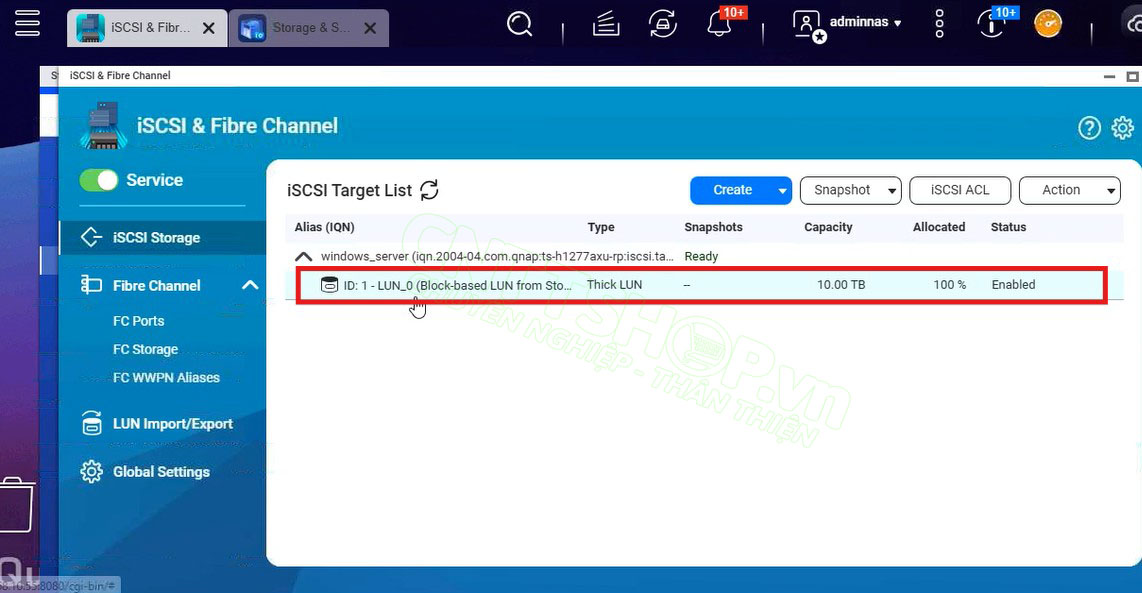This screenshot has height=593, width=1142.
Task: Click the three-dot more options icon
Action: tap(939, 24)
